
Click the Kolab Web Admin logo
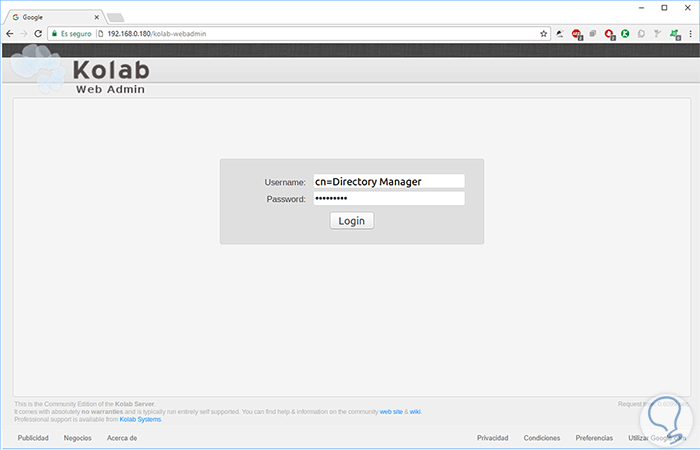(x=80, y=71)
